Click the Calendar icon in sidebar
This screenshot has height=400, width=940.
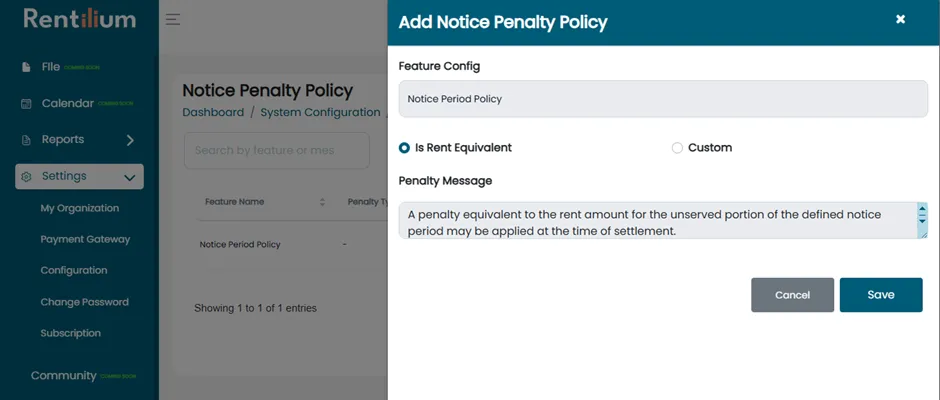(x=26, y=104)
